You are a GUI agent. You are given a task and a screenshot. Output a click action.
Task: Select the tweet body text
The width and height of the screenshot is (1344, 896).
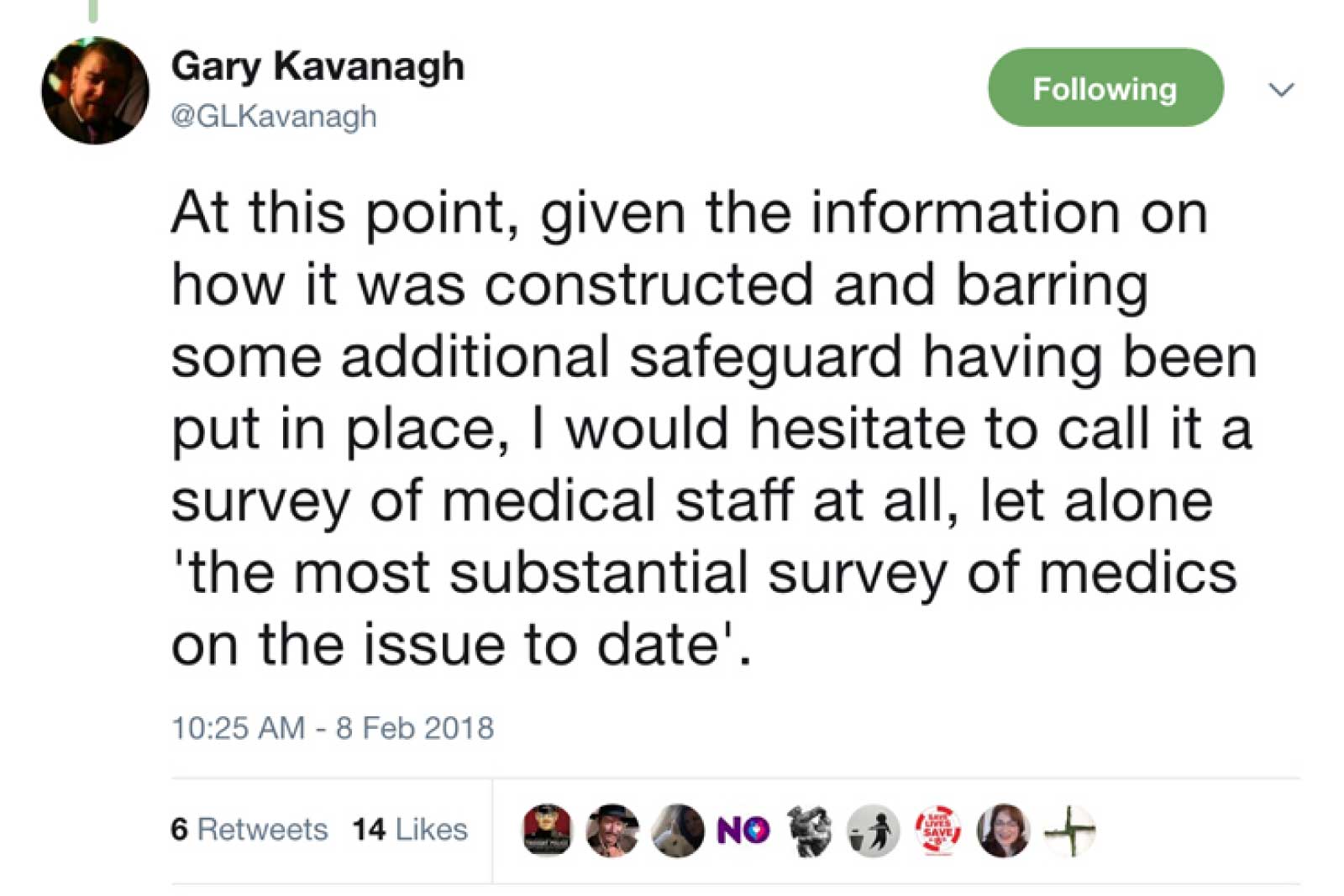pyautogui.click(x=714, y=428)
